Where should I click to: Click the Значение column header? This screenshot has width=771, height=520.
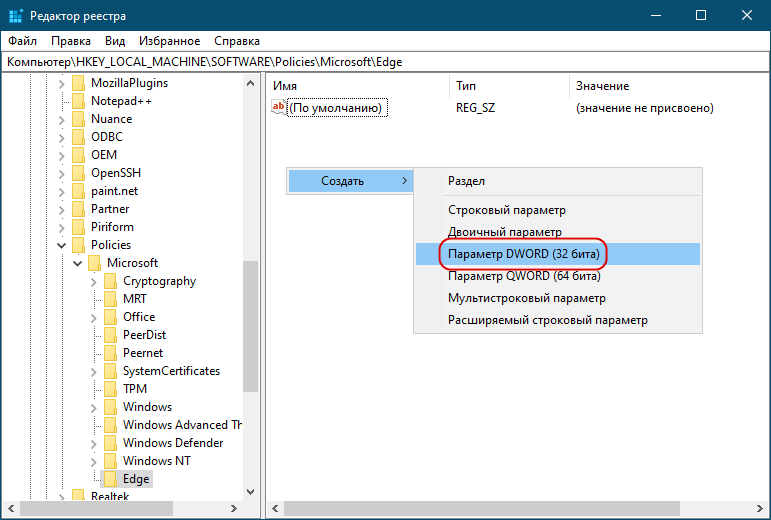(669, 86)
